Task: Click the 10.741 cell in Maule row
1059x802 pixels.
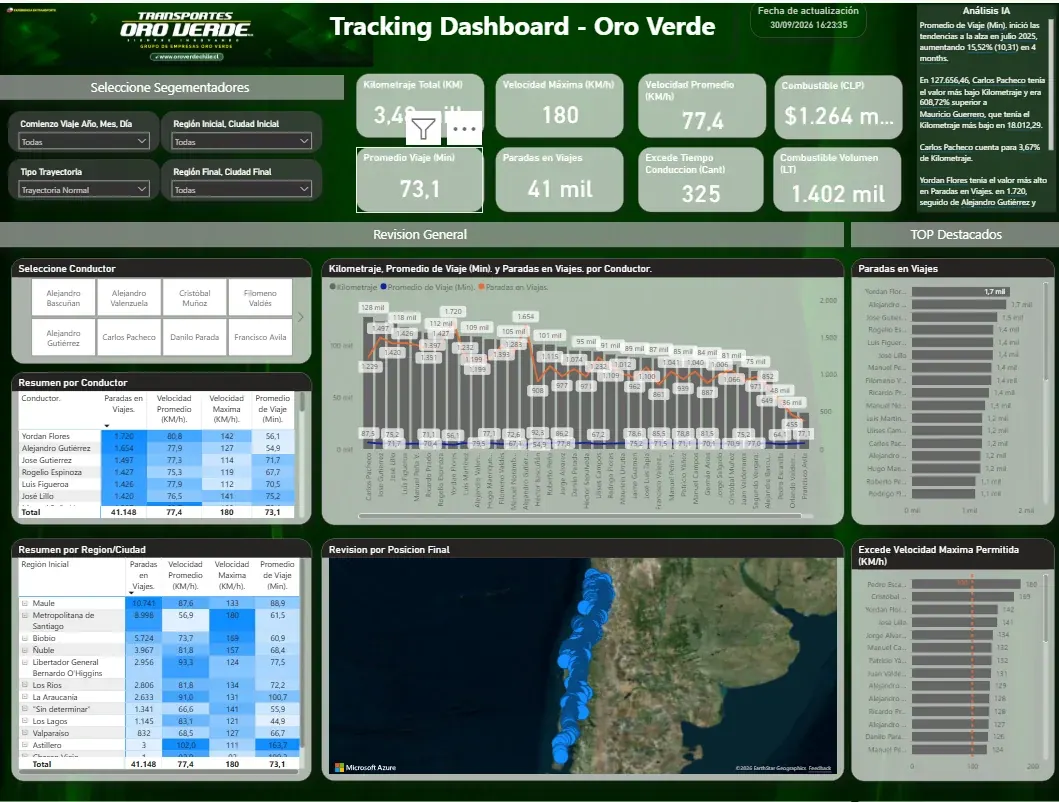Action: [143, 603]
